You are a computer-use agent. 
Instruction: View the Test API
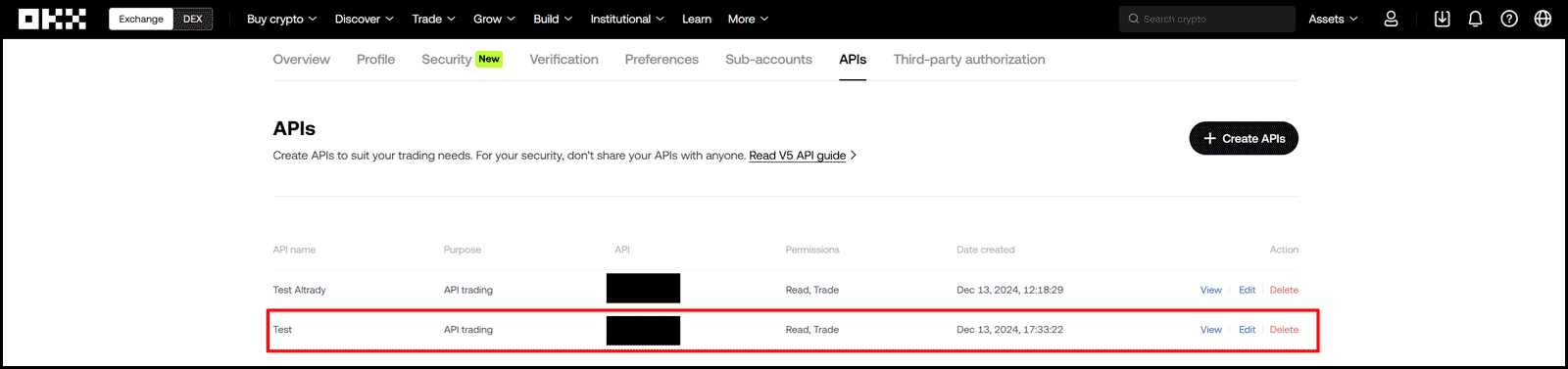pos(1211,330)
